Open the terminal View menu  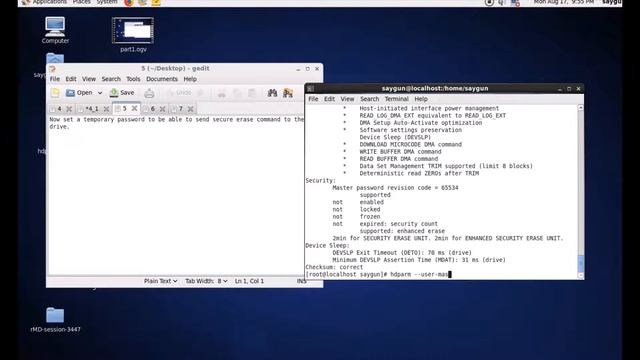(x=347, y=99)
